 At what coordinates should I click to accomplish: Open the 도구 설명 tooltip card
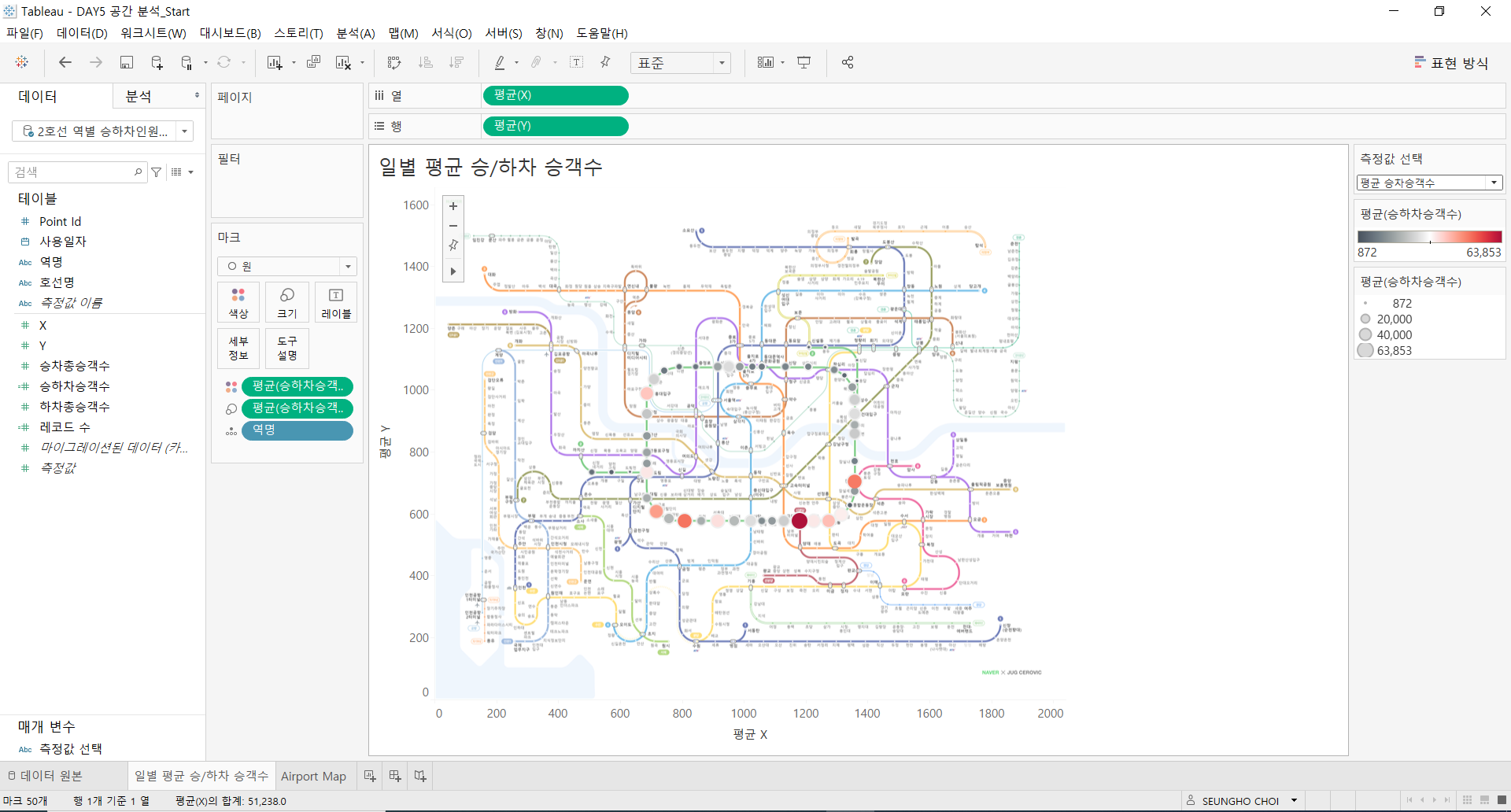287,349
